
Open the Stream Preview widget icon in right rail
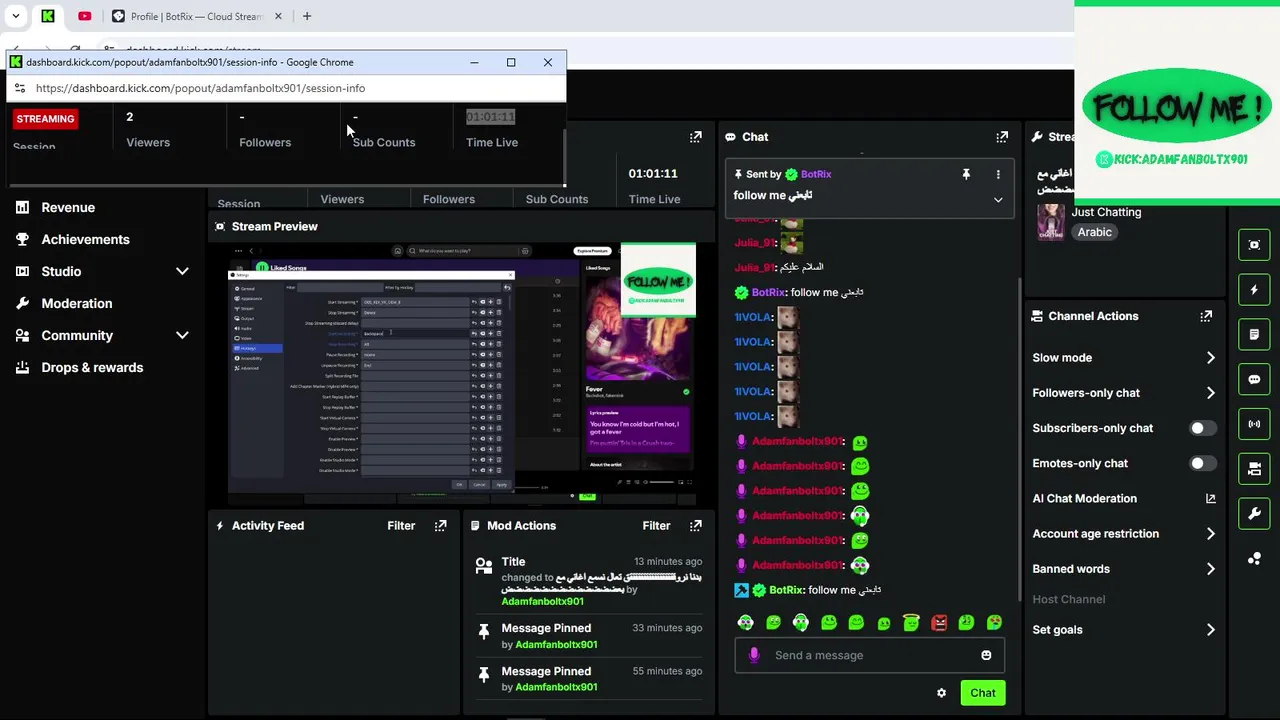point(1254,244)
